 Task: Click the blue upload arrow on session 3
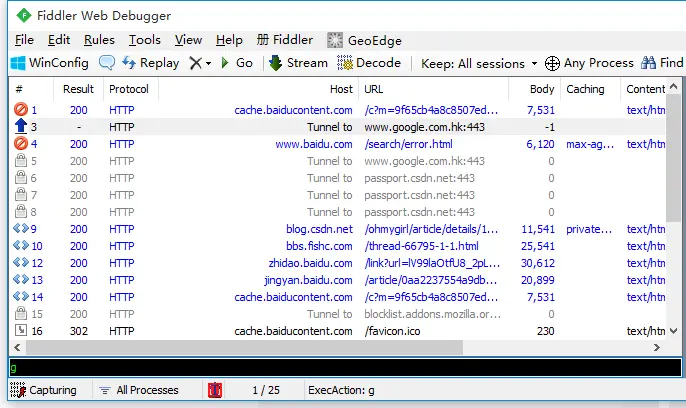coord(21,126)
